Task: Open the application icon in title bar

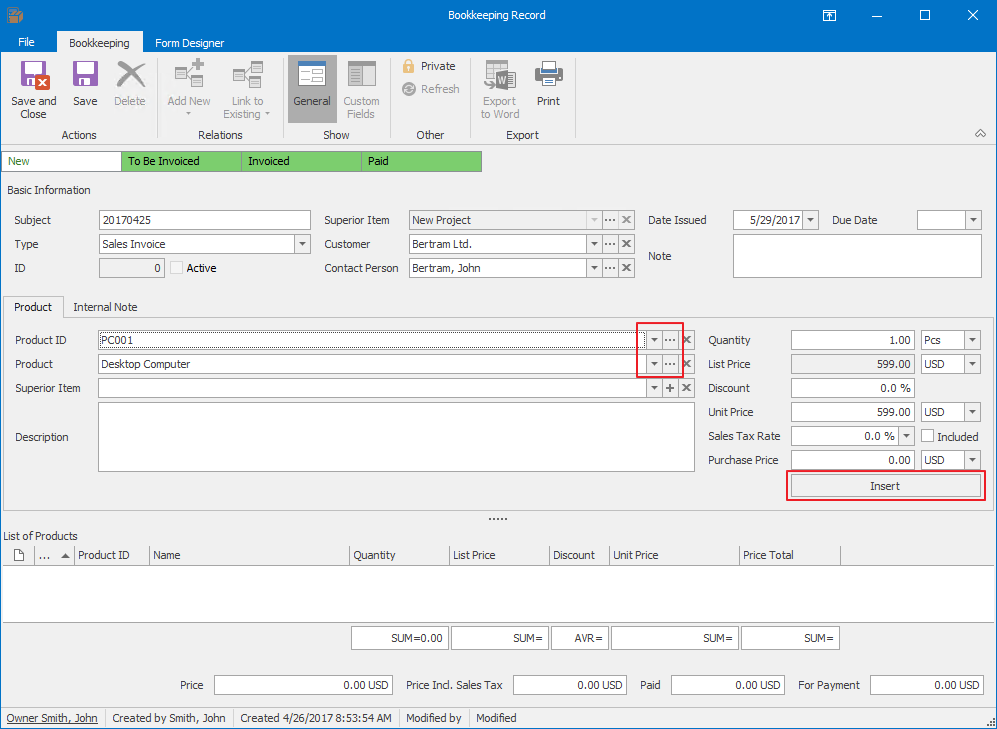Action: 15,15
